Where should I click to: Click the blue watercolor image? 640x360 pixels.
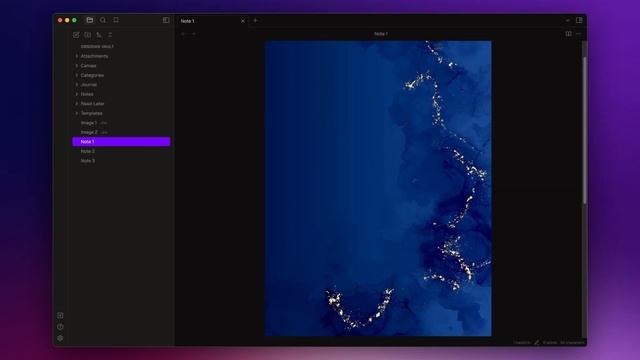coord(378,188)
